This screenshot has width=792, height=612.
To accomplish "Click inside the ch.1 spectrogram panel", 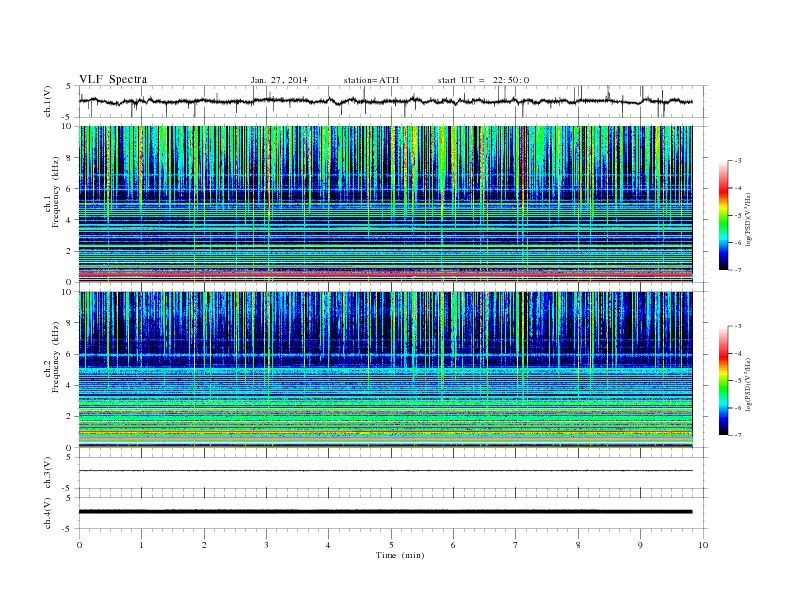I will tap(385, 204).
